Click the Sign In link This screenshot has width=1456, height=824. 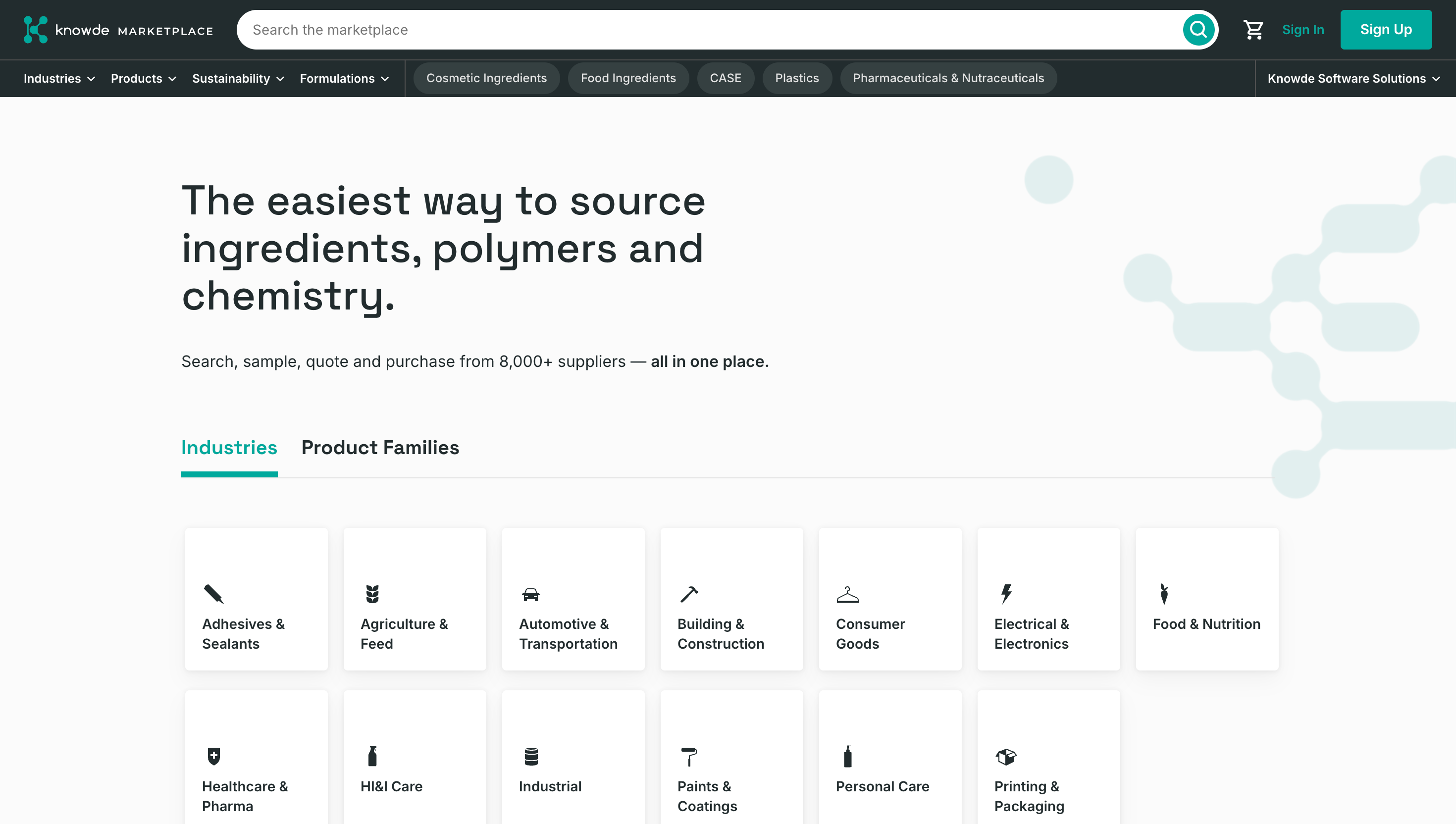click(x=1302, y=29)
